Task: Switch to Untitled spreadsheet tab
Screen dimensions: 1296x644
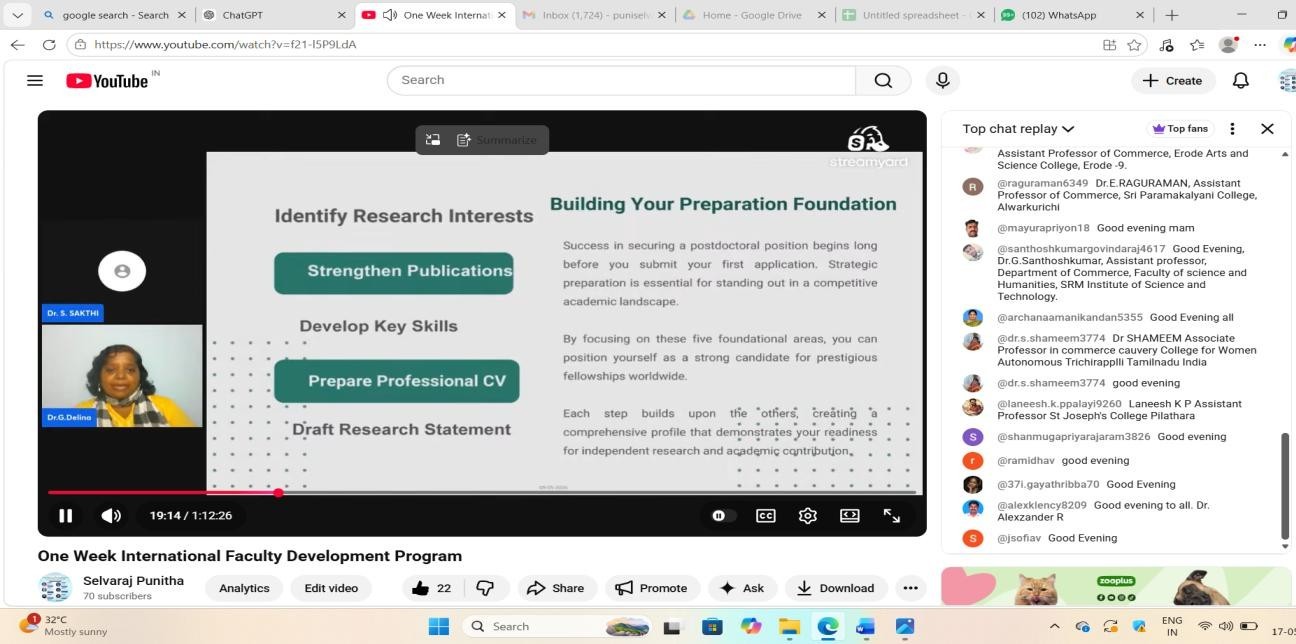Action: click(914, 15)
